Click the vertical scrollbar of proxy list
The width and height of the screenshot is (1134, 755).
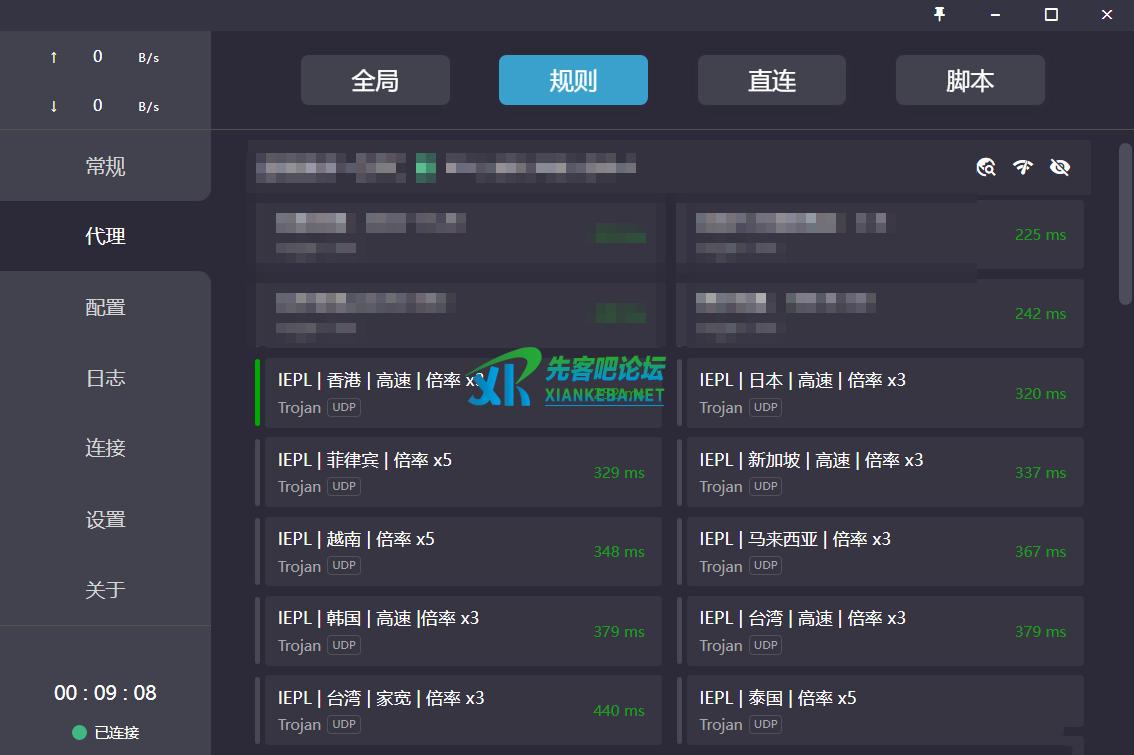1125,225
